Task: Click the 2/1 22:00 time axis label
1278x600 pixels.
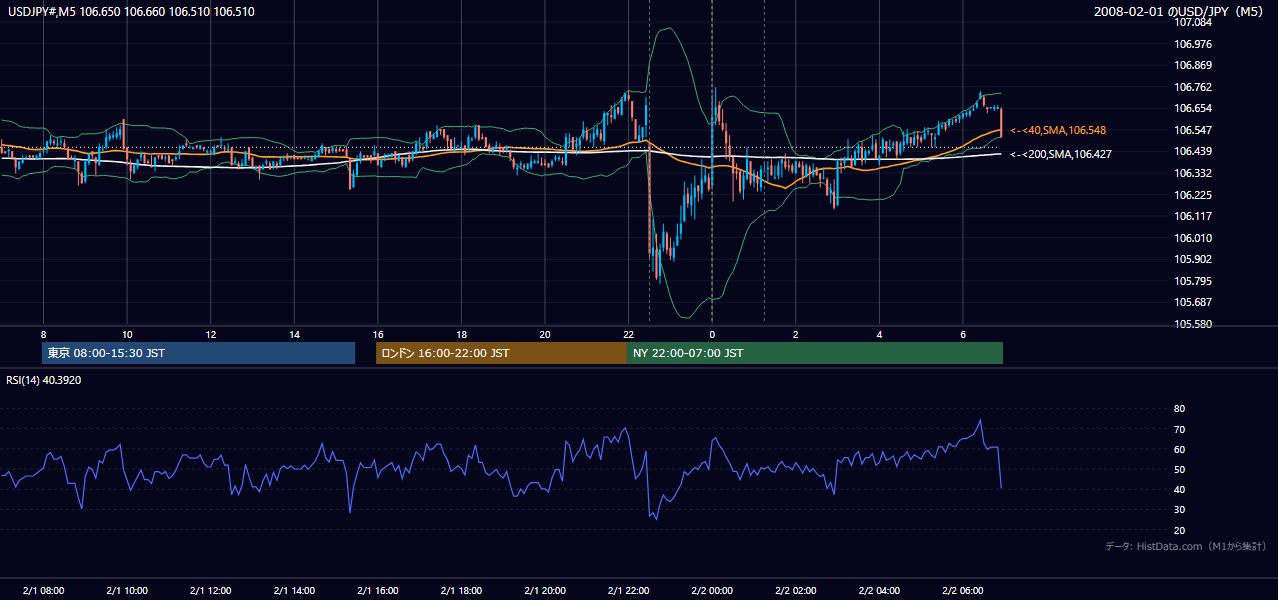Action: [628, 590]
